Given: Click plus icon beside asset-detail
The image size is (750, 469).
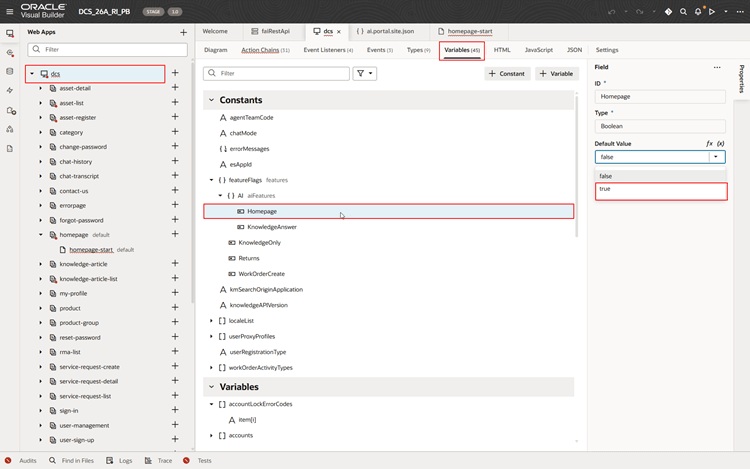Looking at the screenshot, I should [x=175, y=87].
